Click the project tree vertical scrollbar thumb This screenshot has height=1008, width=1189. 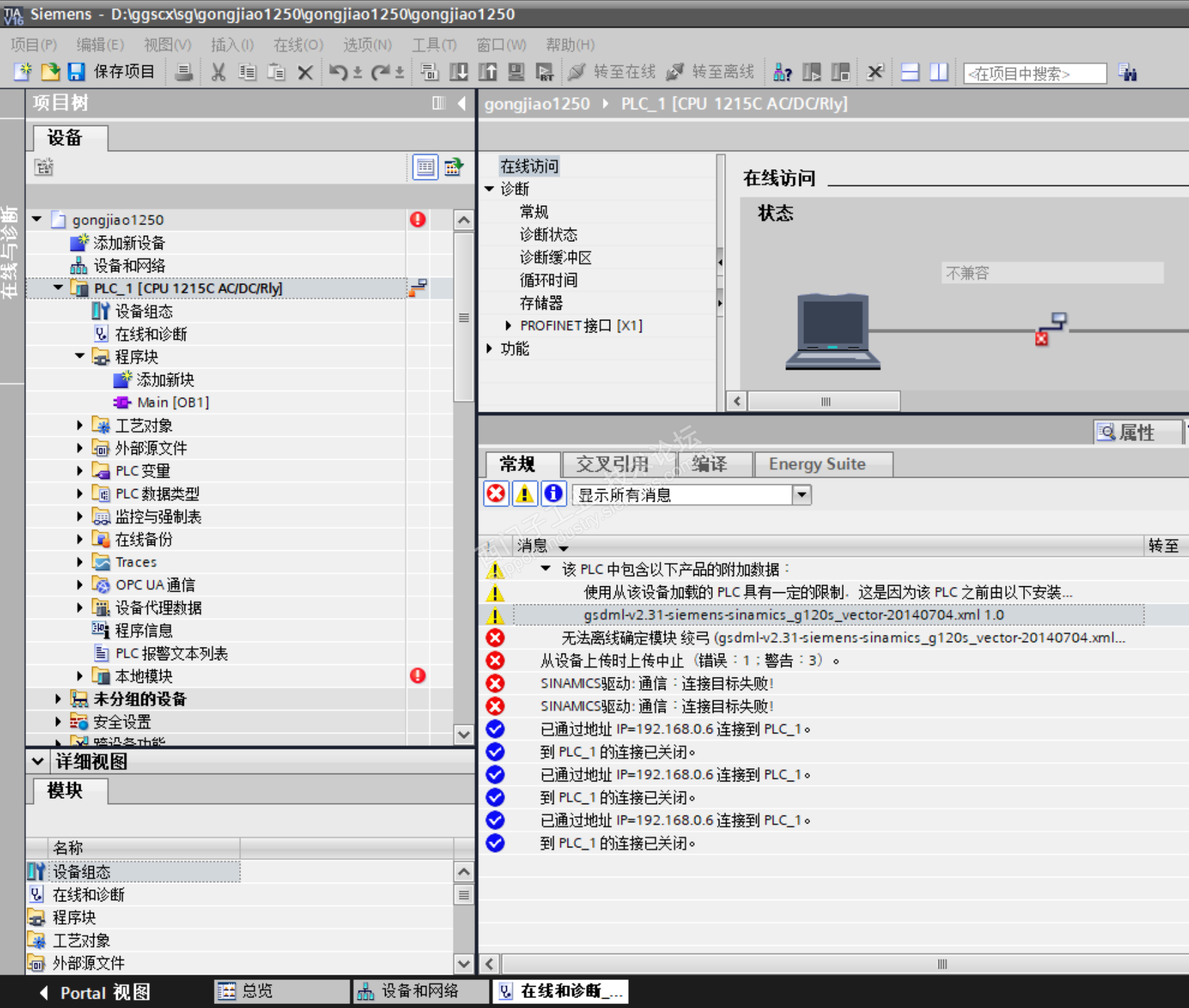[x=464, y=316]
